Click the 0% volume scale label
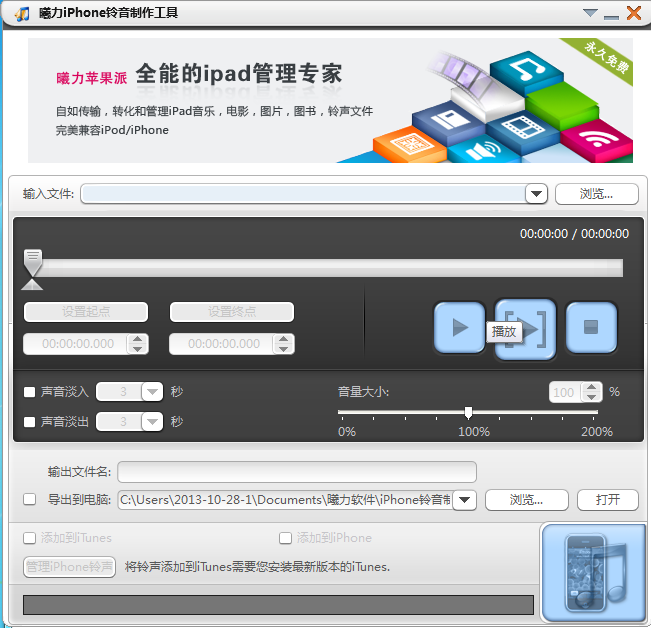Image resolution: width=651 pixels, height=628 pixels. coord(347,432)
